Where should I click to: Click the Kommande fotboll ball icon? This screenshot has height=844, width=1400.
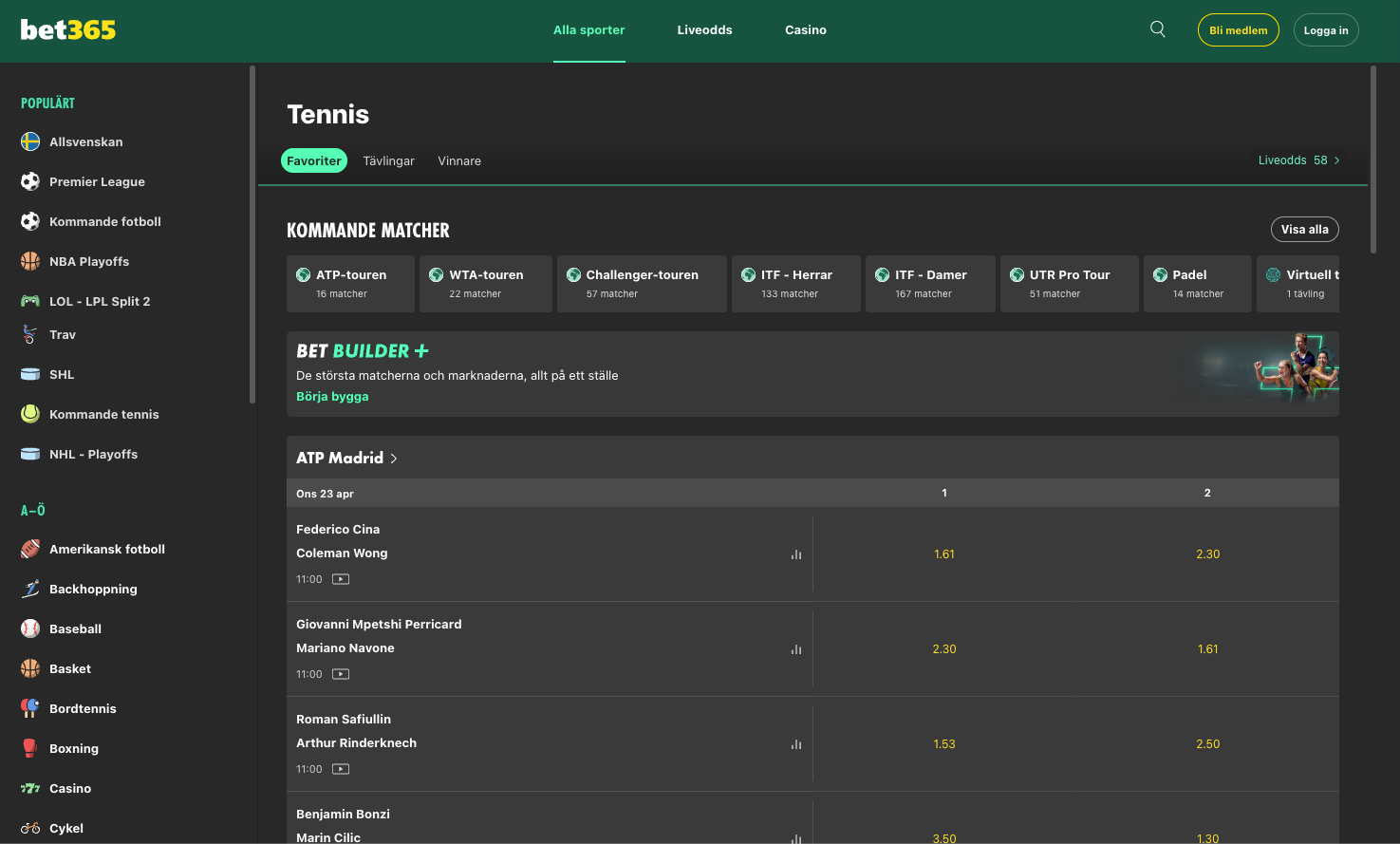point(30,221)
